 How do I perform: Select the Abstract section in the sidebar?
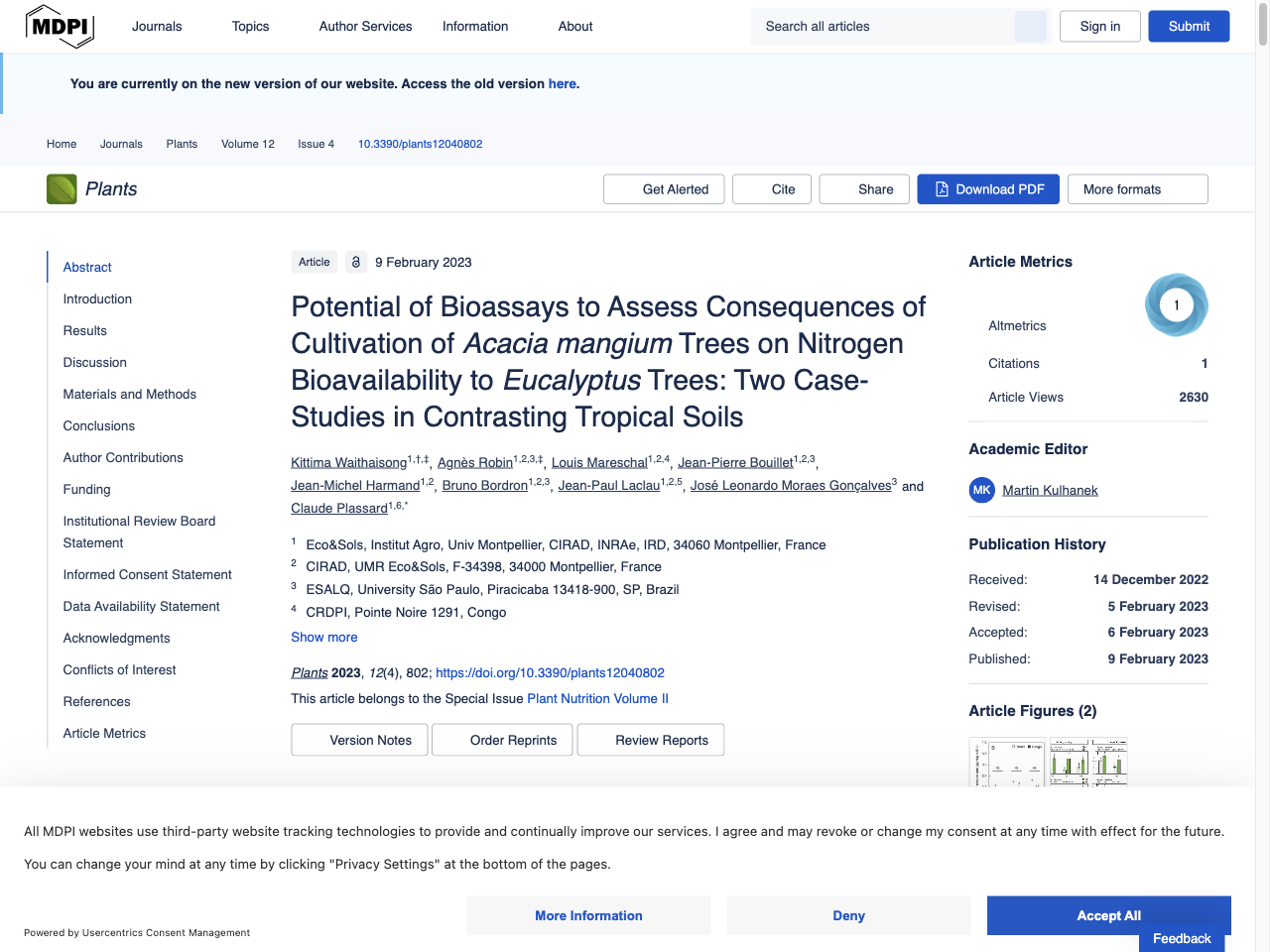[x=86, y=267]
